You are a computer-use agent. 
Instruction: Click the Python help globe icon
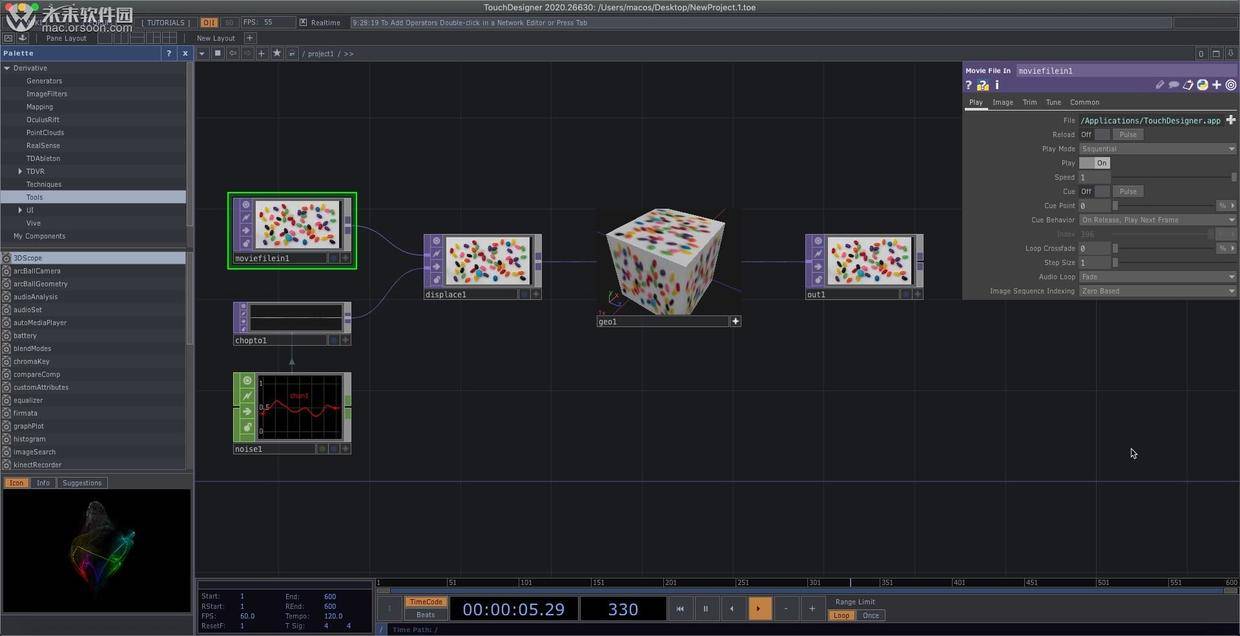[x=1203, y=85]
